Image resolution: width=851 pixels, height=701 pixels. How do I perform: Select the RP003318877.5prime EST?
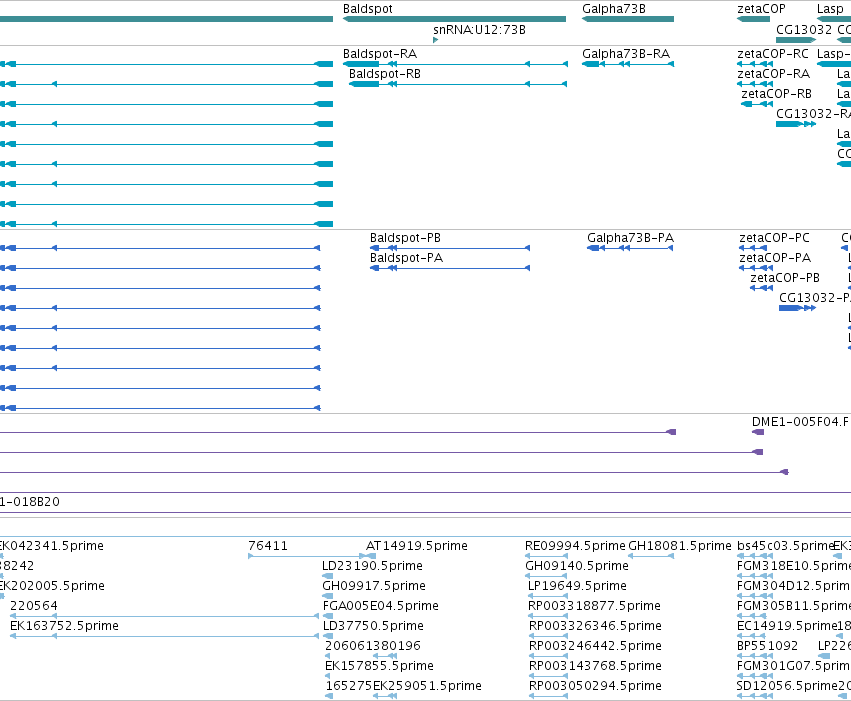(x=548, y=616)
